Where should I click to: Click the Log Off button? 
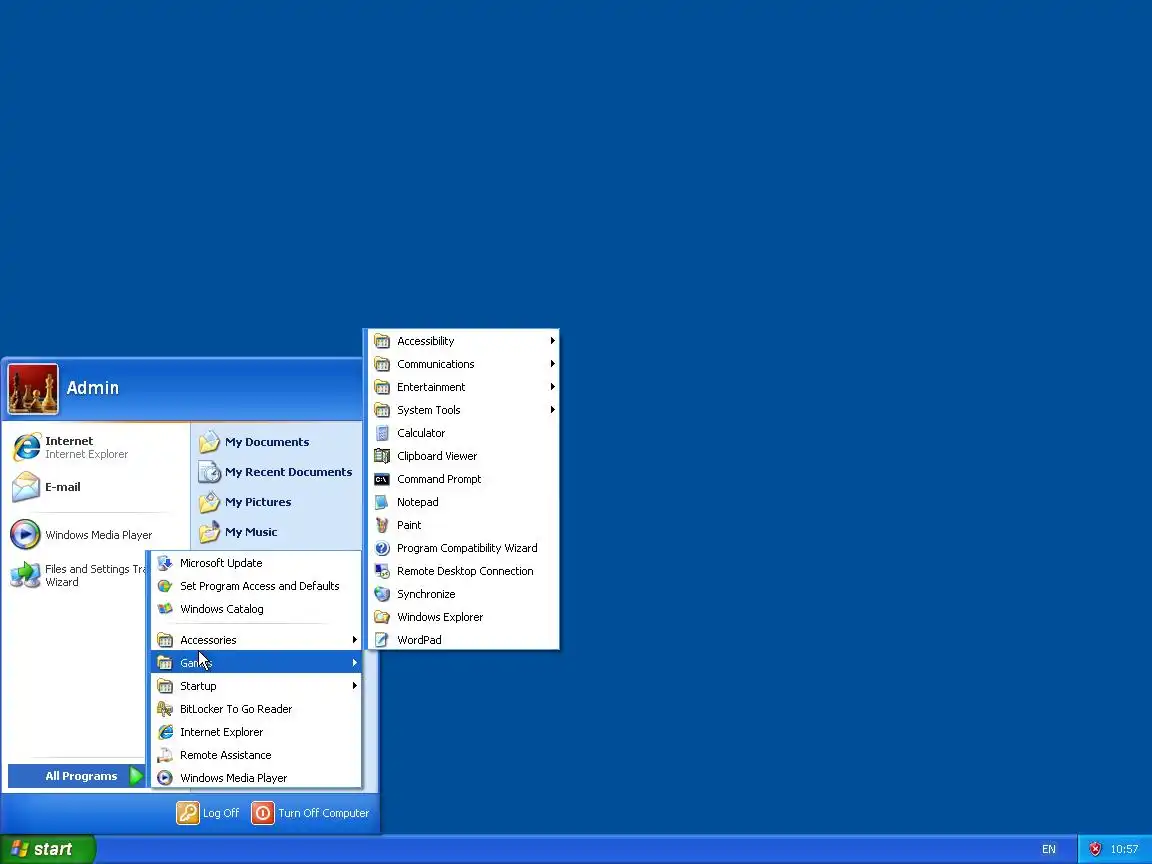pyautogui.click(x=209, y=813)
